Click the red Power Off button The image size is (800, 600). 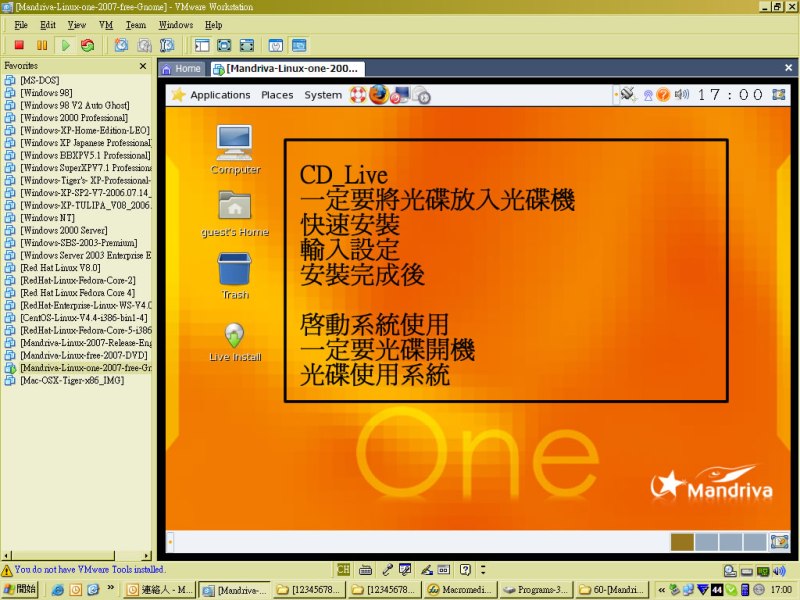tap(19, 45)
